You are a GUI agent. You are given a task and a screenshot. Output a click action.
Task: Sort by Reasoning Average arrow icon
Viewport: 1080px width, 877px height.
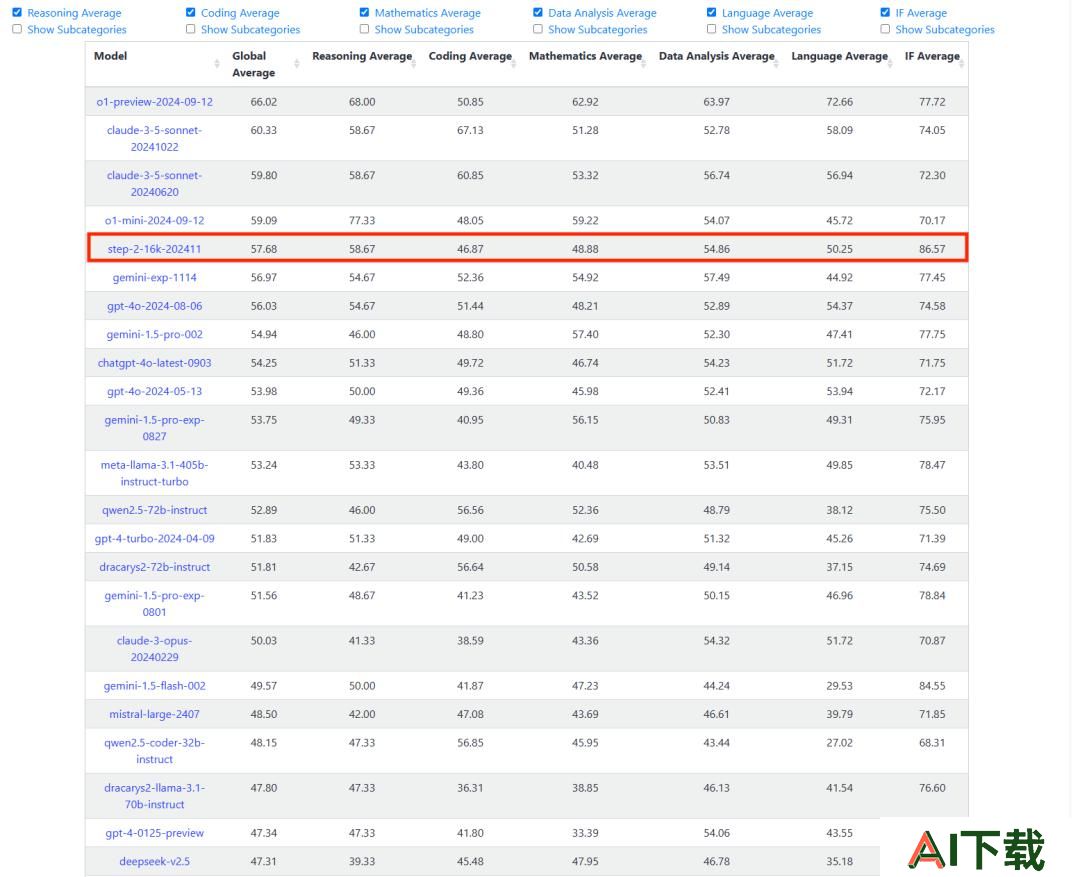point(414,63)
